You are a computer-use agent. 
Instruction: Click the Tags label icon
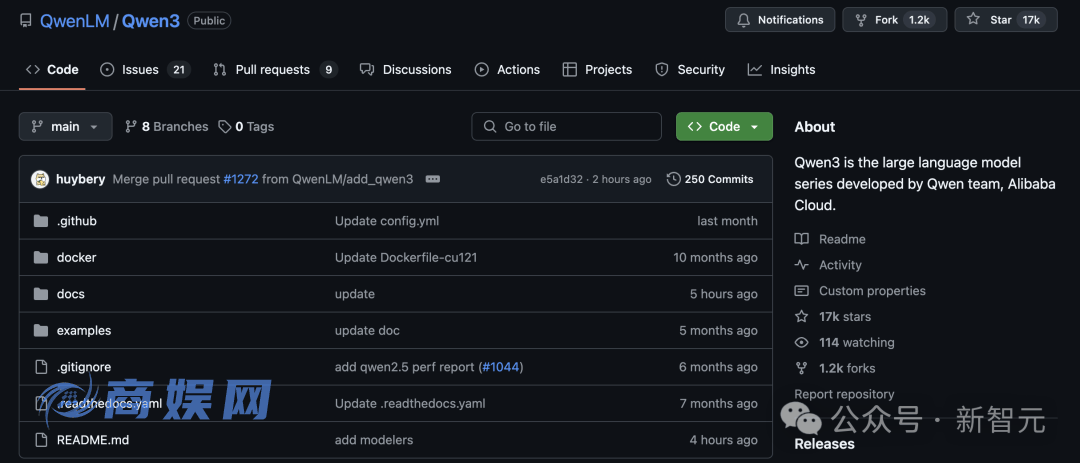(225, 127)
